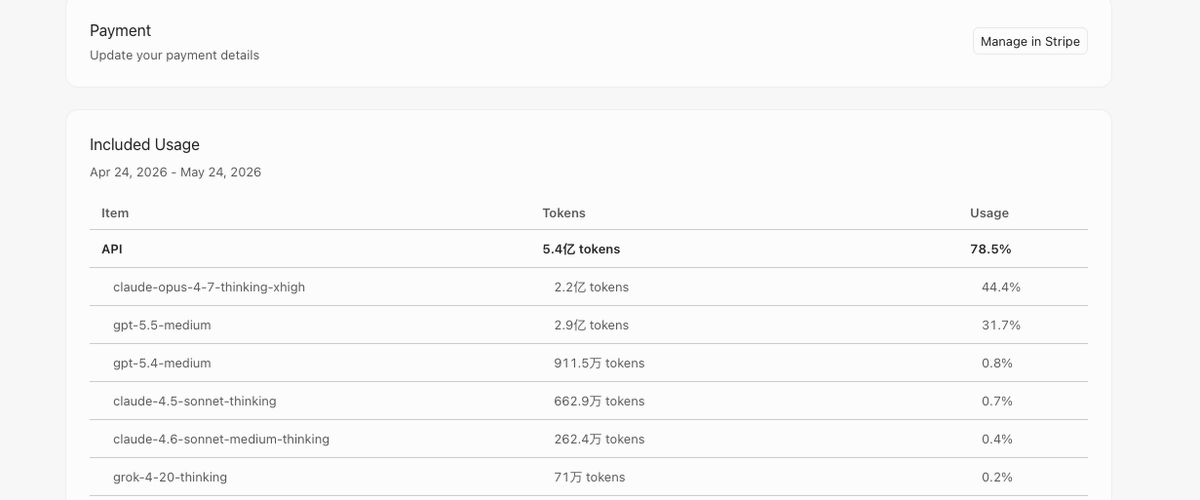Click the 44.4% usage value

click(1001, 287)
